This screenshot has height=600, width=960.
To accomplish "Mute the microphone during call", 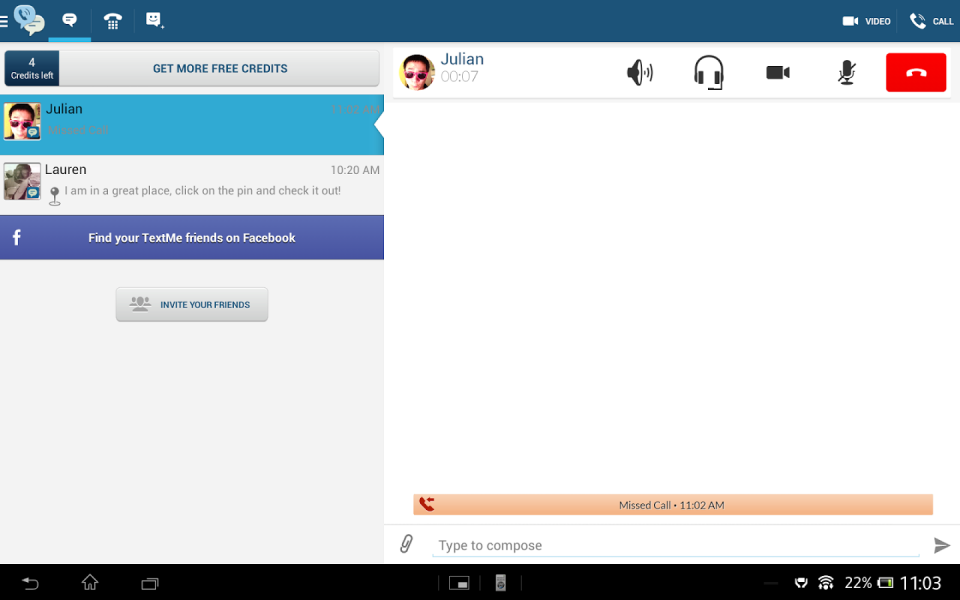I will coord(847,73).
